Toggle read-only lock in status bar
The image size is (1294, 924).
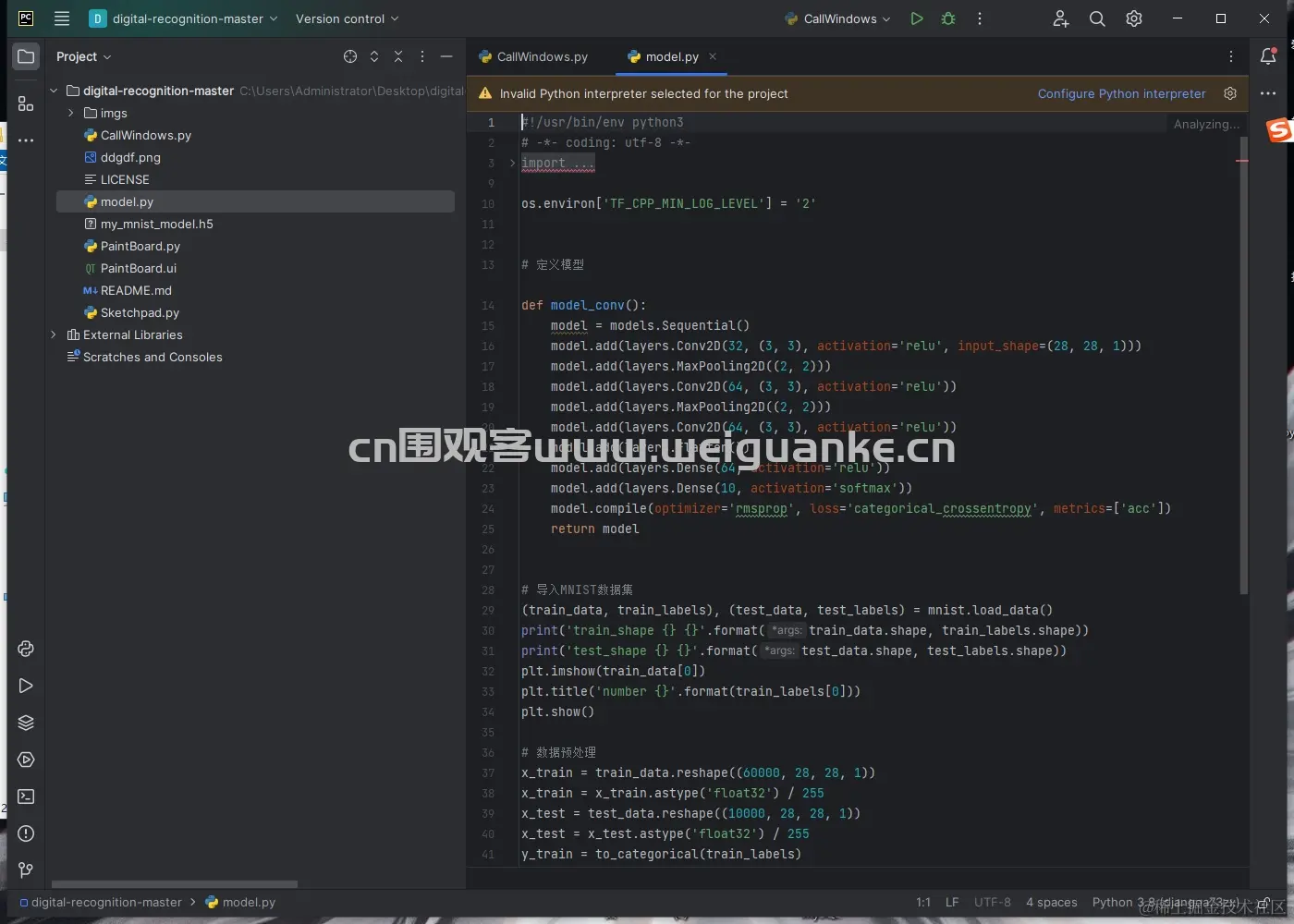[x=1264, y=902]
